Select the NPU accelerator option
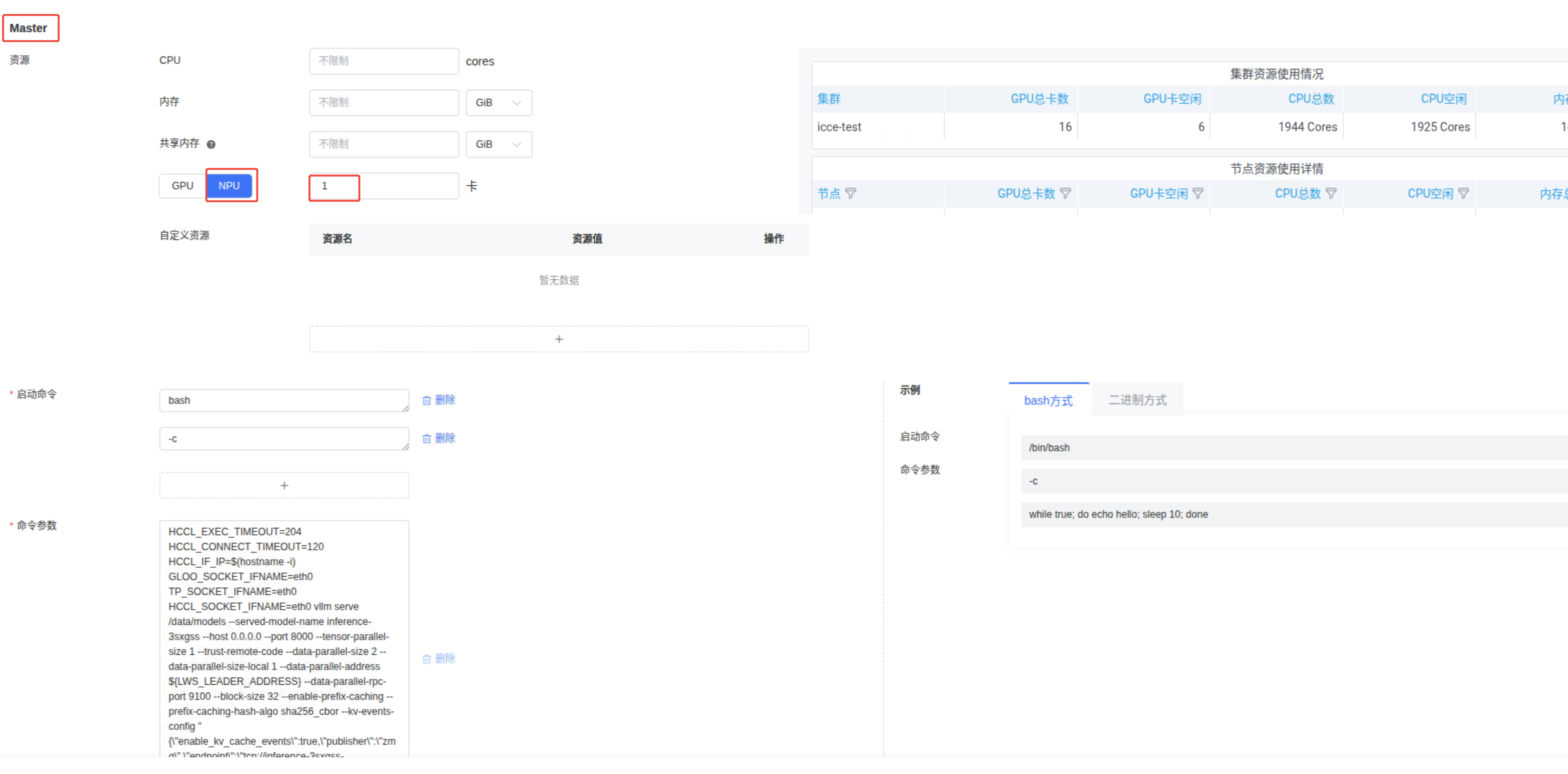Viewport: 1568px width, 774px height. [x=229, y=186]
